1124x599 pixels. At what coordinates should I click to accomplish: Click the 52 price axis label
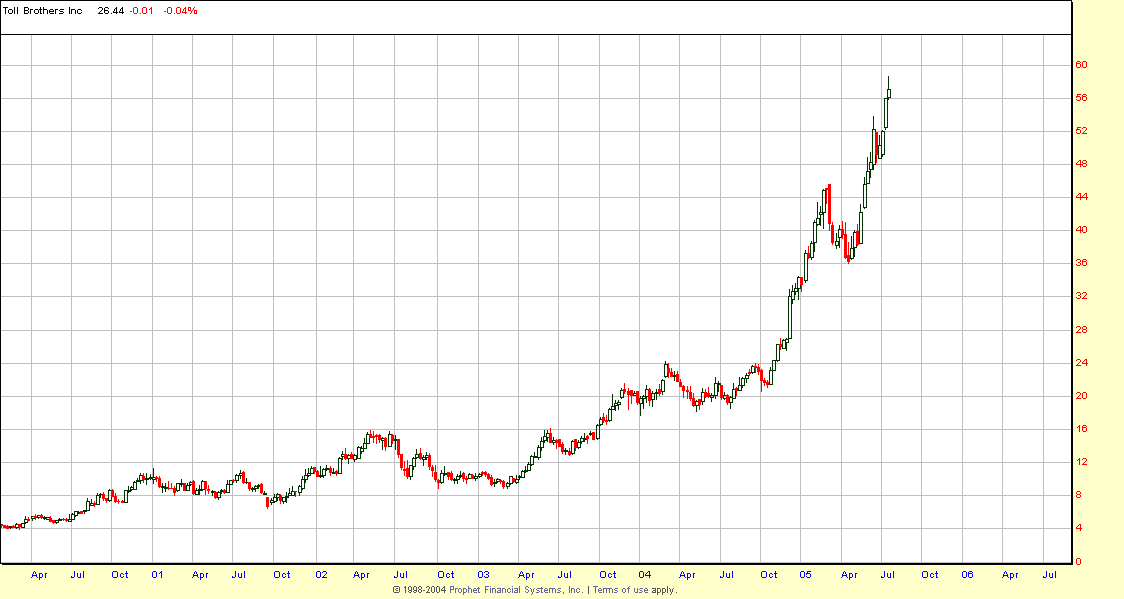pos(1081,131)
